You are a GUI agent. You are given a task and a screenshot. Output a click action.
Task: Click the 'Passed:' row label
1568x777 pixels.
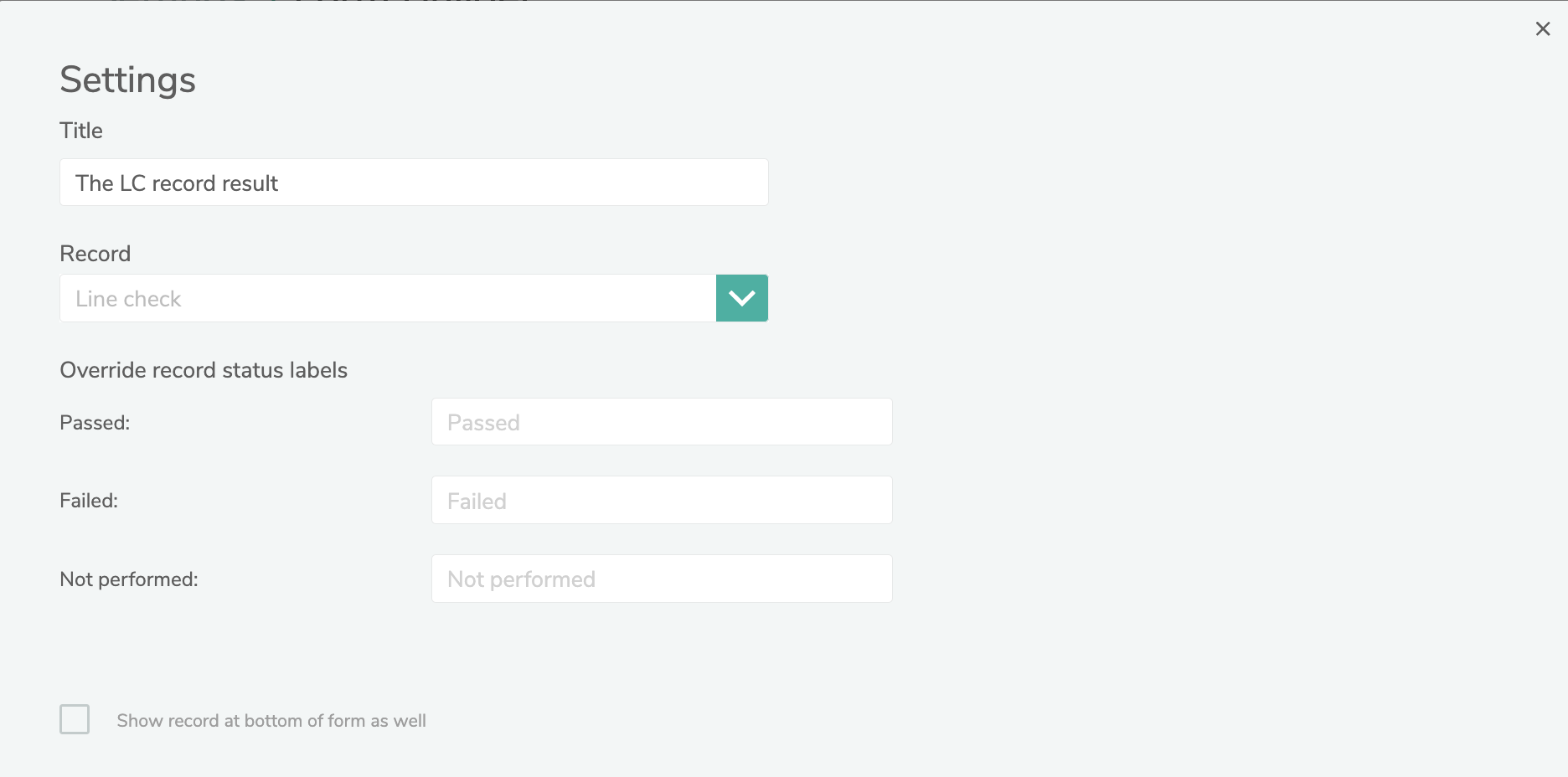[95, 423]
